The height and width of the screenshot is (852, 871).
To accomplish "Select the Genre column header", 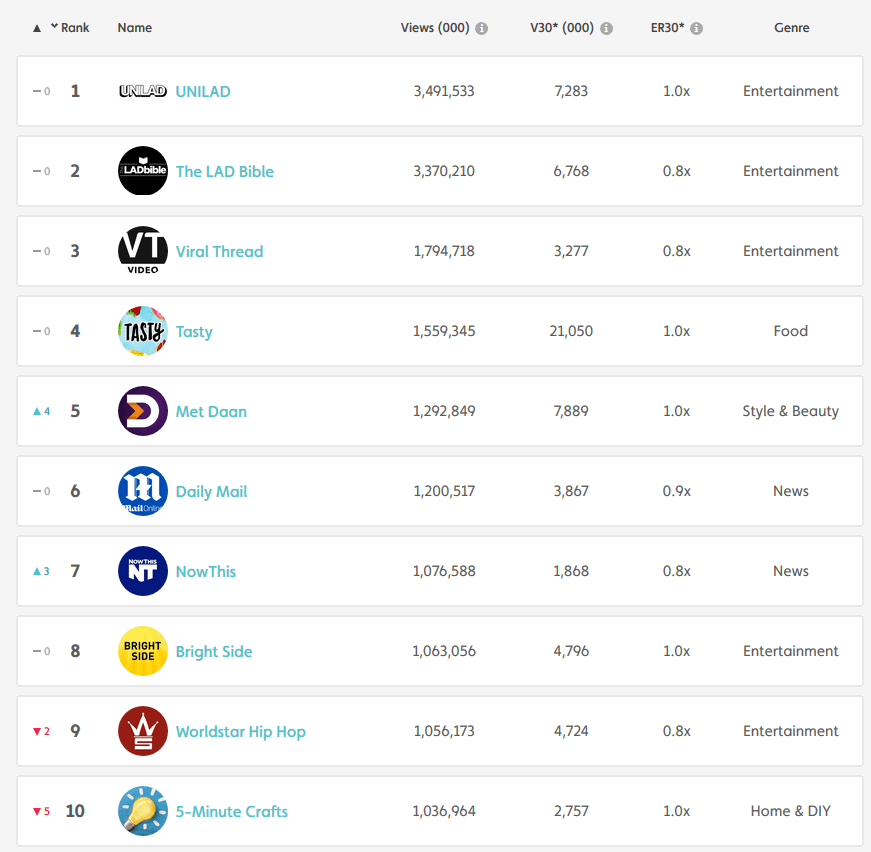I will [x=791, y=27].
